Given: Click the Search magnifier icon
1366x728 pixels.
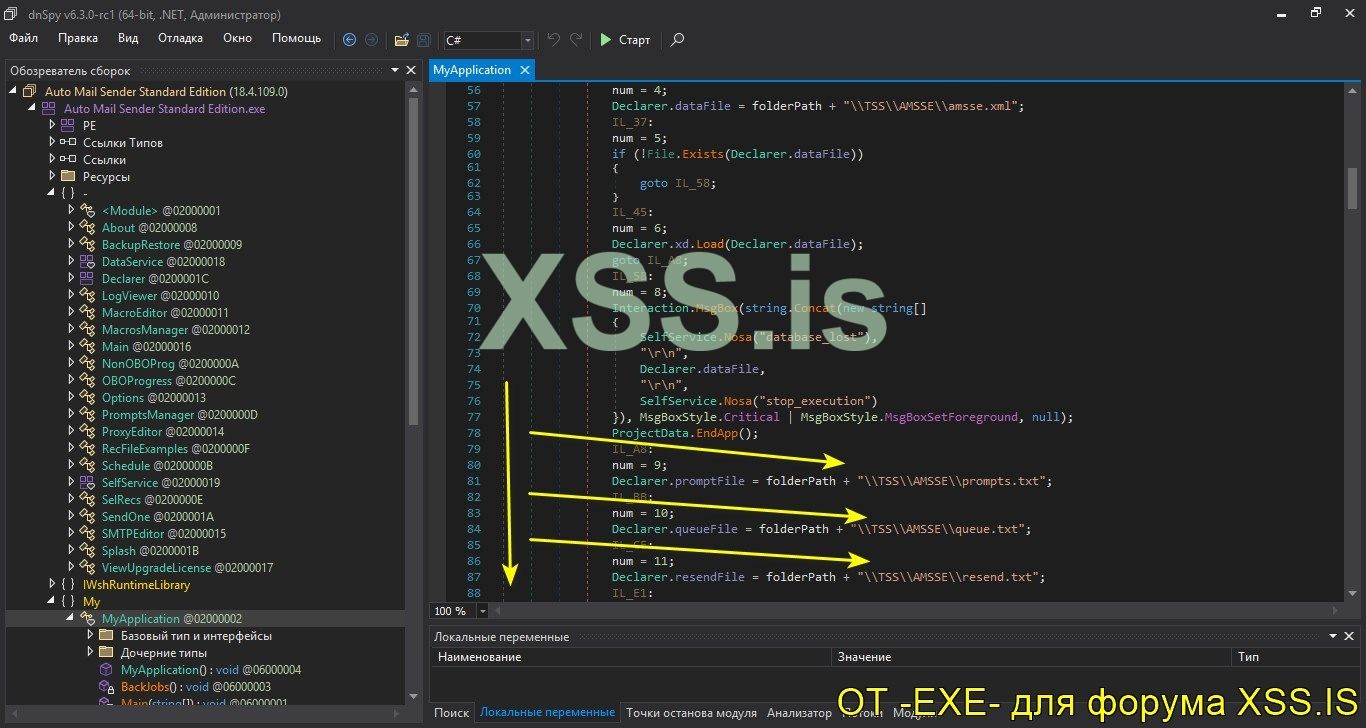Looking at the screenshot, I should pos(678,40).
